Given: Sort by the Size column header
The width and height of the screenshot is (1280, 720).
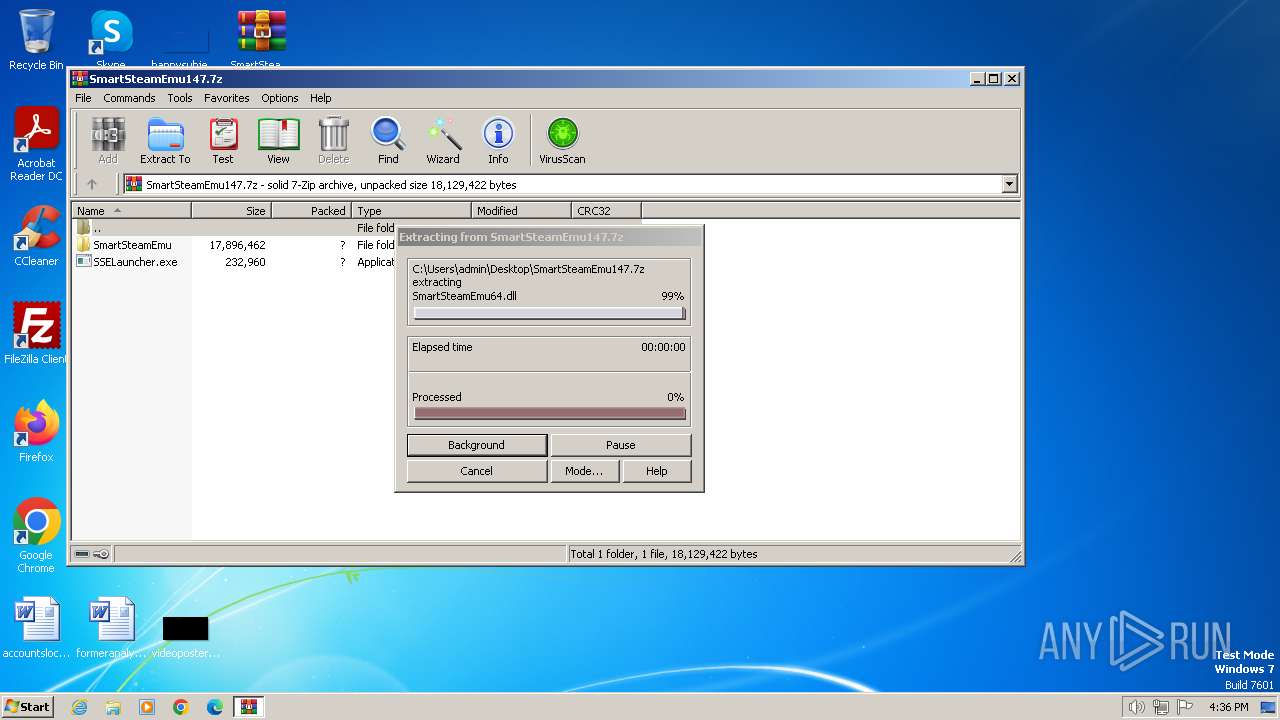Looking at the screenshot, I should (x=231, y=210).
